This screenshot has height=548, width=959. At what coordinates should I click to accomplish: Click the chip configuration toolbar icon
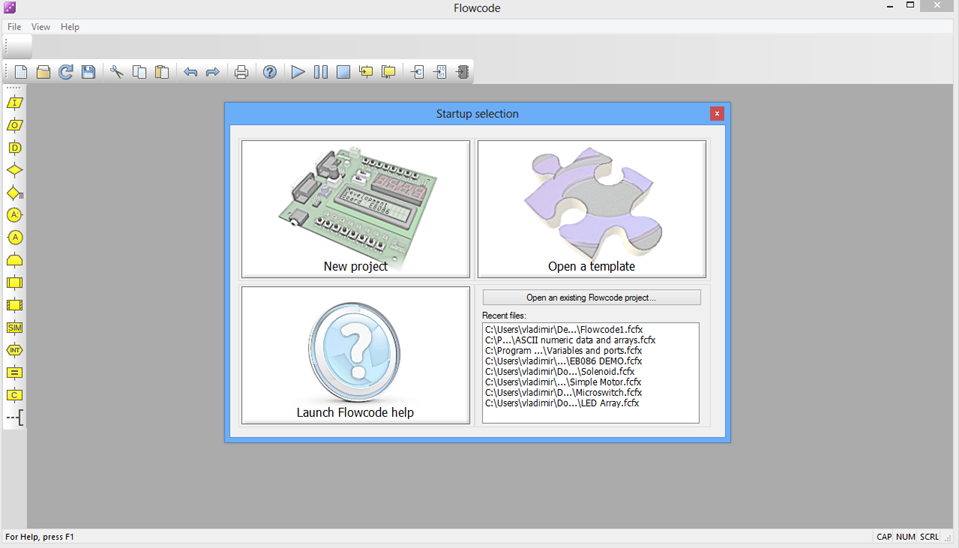click(x=462, y=72)
